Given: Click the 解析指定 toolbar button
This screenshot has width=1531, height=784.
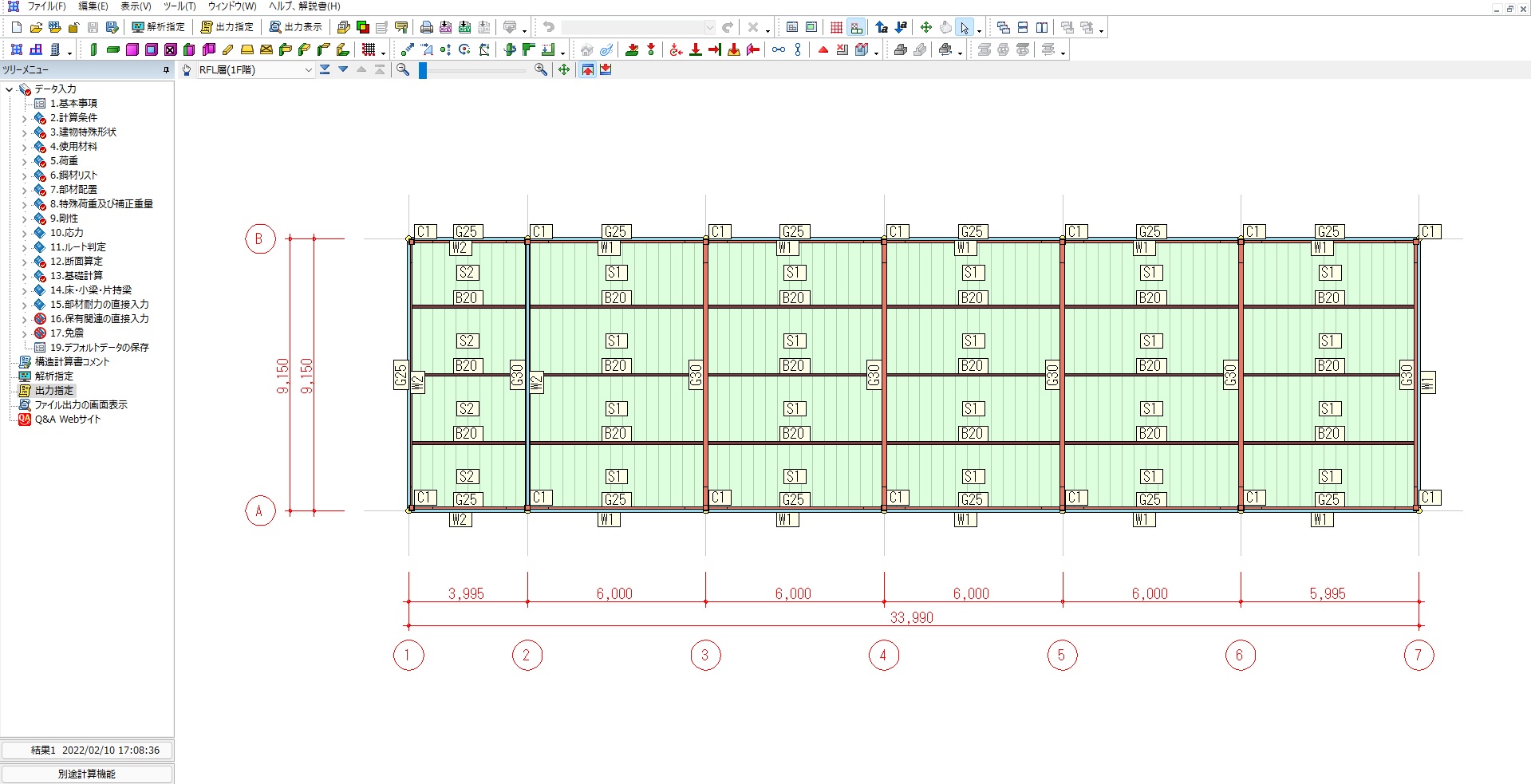Looking at the screenshot, I should pyautogui.click(x=158, y=27).
